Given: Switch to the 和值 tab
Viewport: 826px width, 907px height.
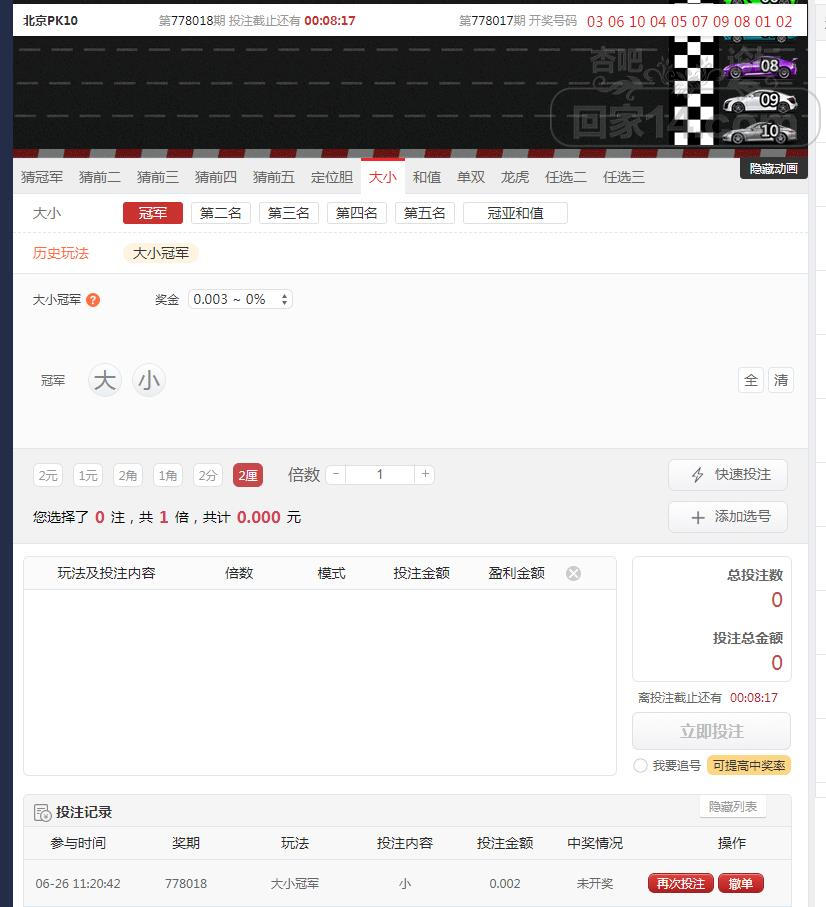Looking at the screenshot, I should (427, 177).
